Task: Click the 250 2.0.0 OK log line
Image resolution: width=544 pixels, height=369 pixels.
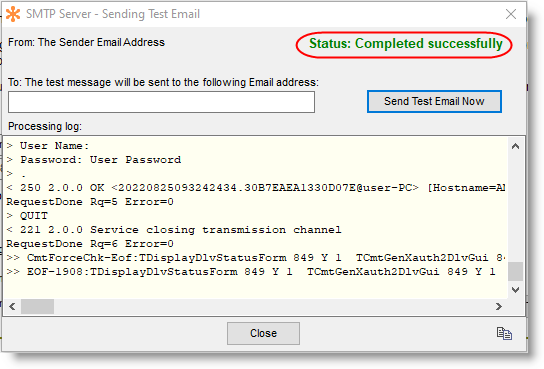Action: tap(256, 188)
